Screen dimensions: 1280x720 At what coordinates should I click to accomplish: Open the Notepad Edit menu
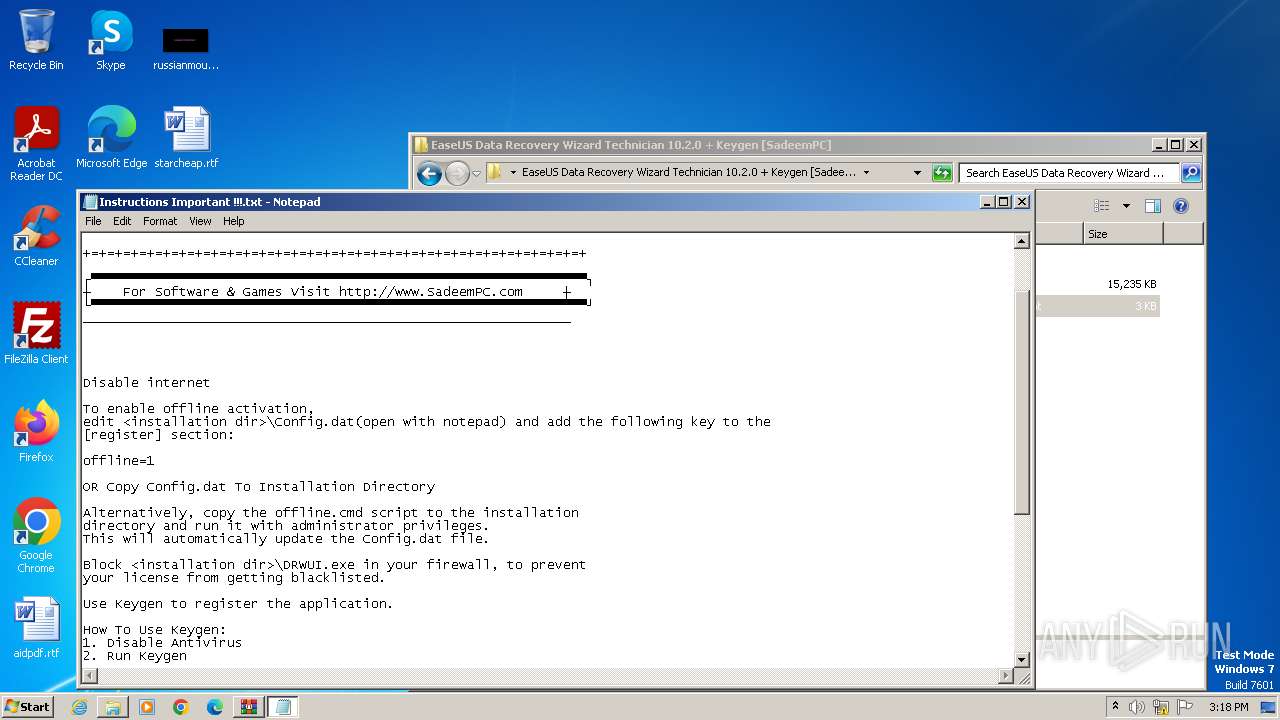tap(122, 221)
